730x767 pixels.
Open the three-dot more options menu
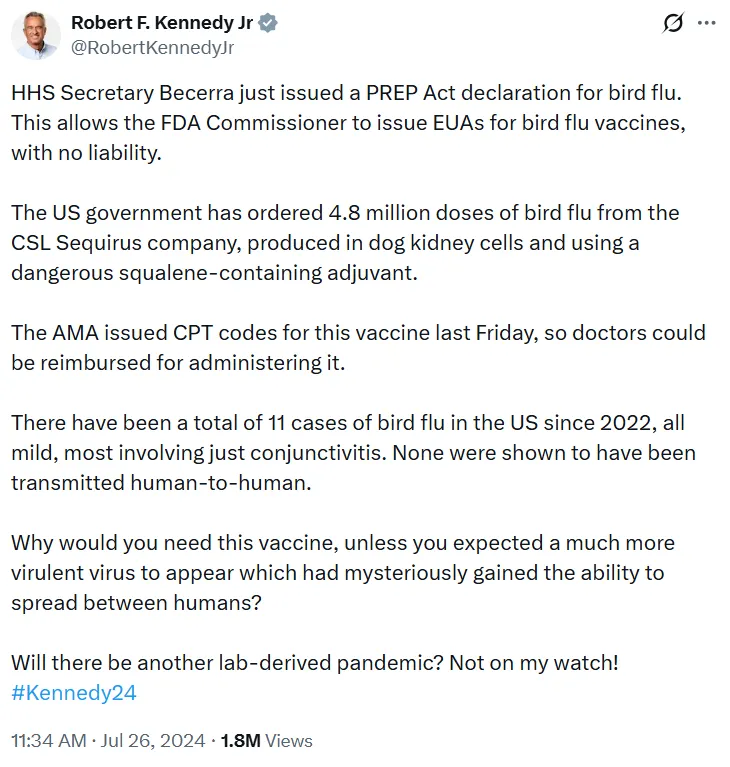707,23
